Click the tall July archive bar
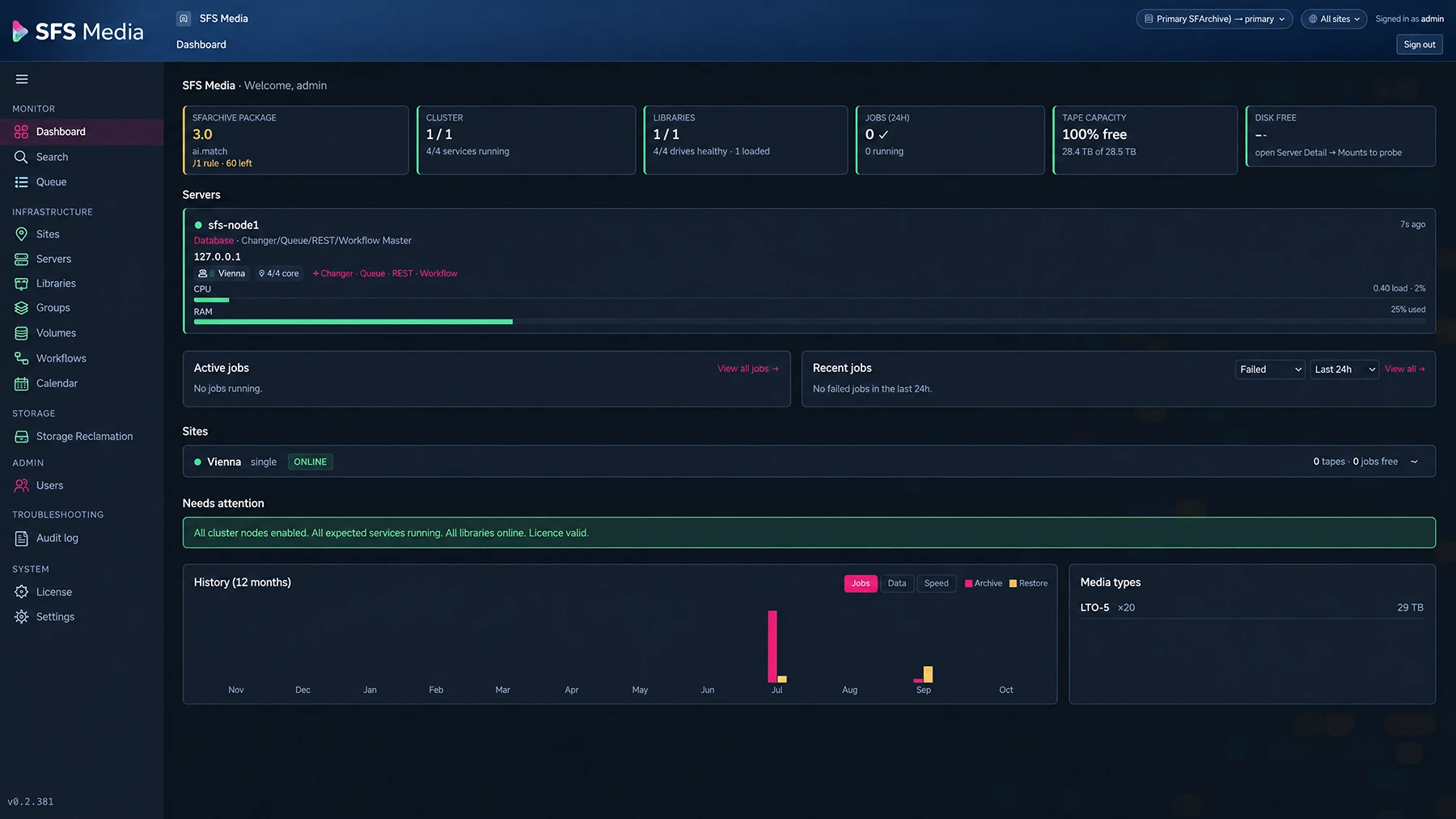Screen dimensions: 1456x819 (772, 647)
